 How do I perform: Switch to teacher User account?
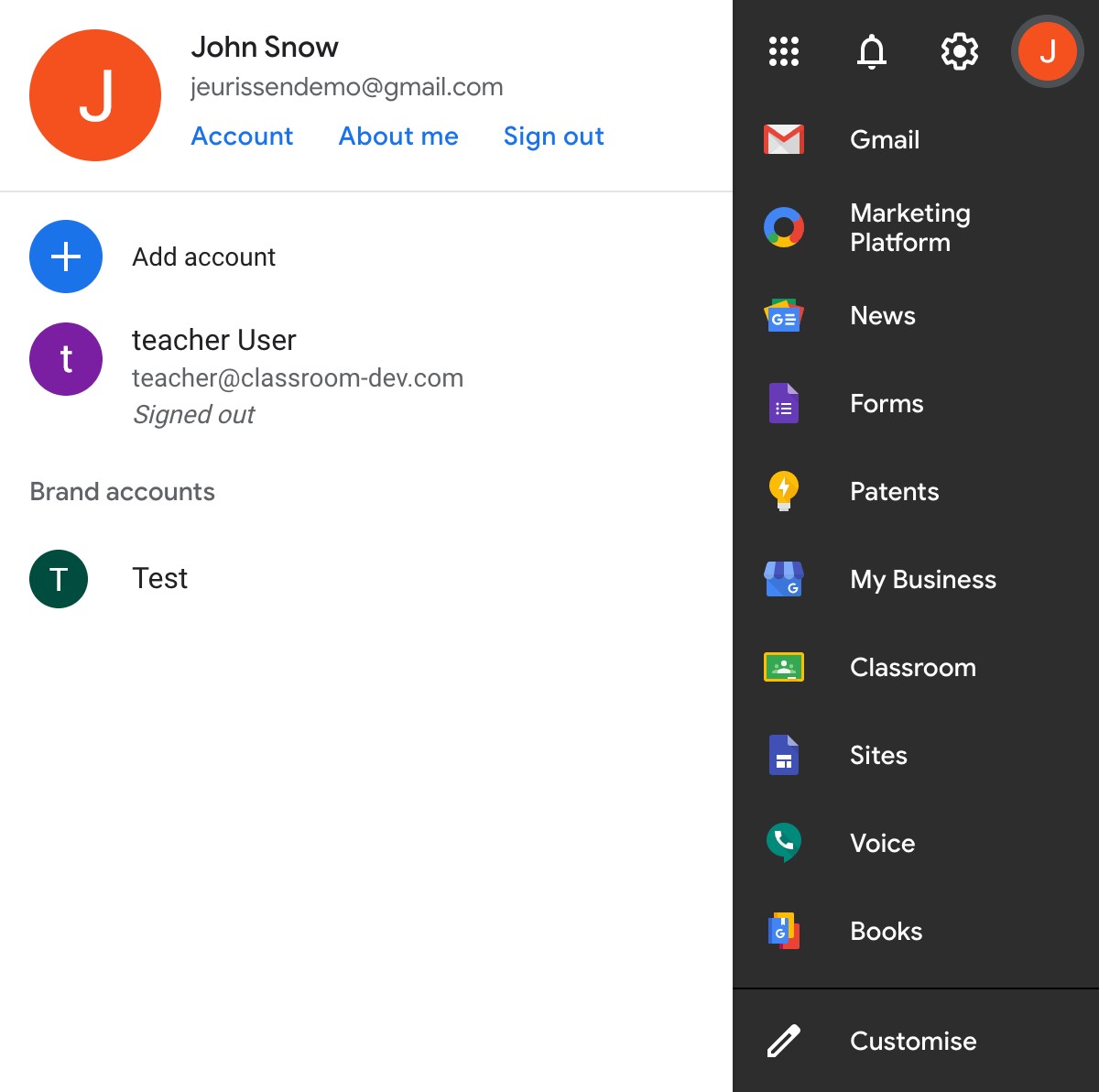[214, 359]
